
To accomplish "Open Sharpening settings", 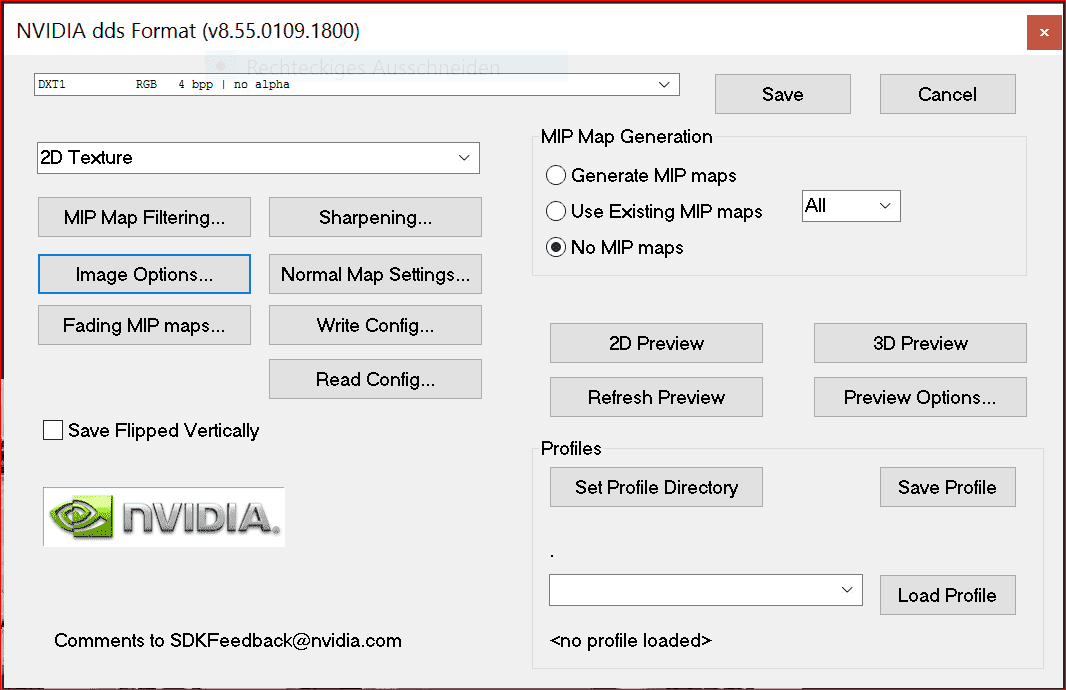I will pyautogui.click(x=375, y=217).
